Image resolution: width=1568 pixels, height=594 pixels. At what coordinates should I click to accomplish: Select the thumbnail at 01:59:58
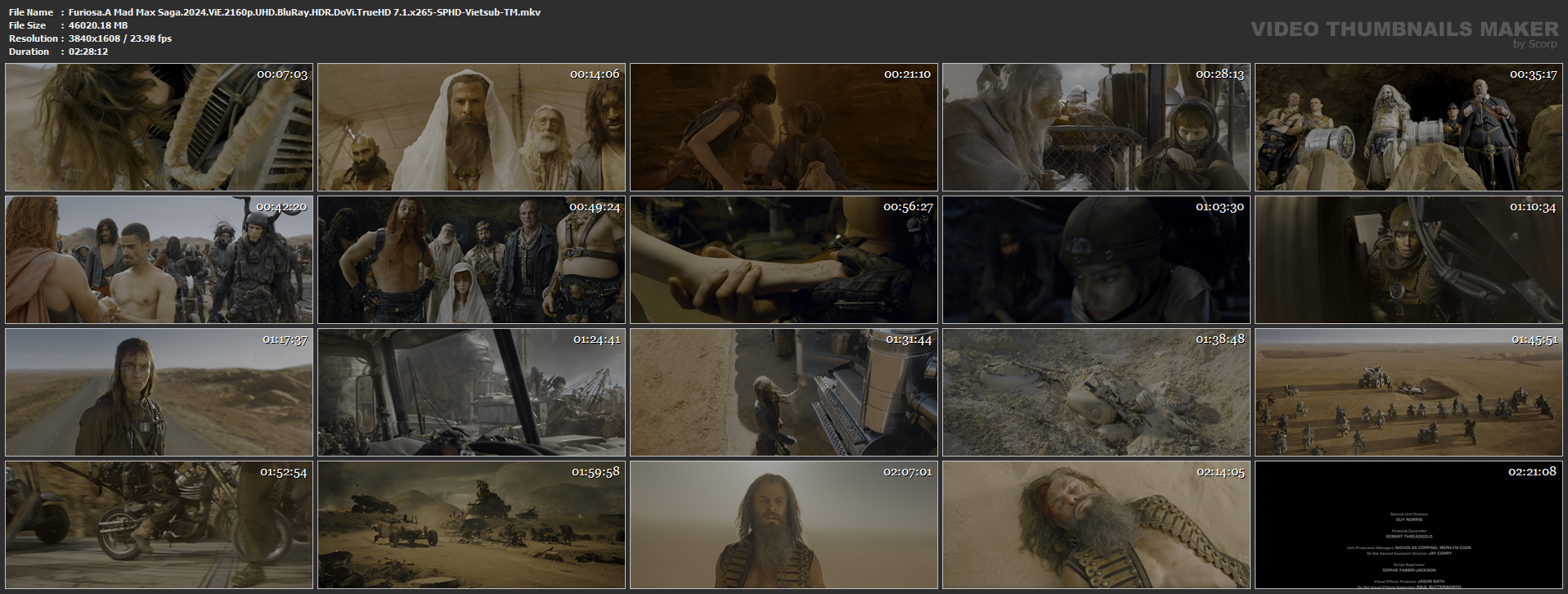[x=471, y=525]
